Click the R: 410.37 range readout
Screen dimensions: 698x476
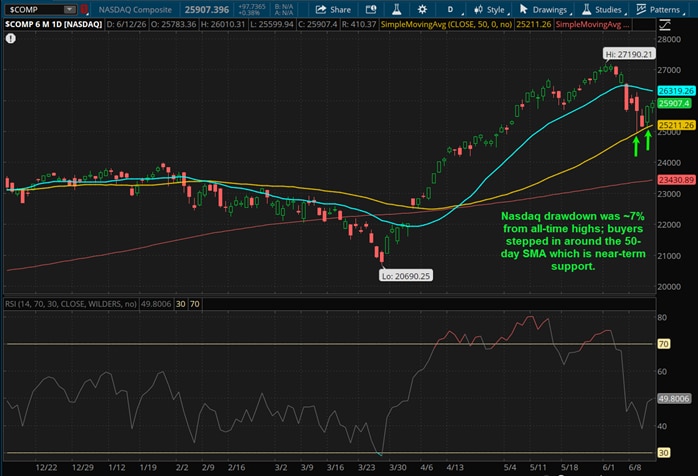[359, 24]
